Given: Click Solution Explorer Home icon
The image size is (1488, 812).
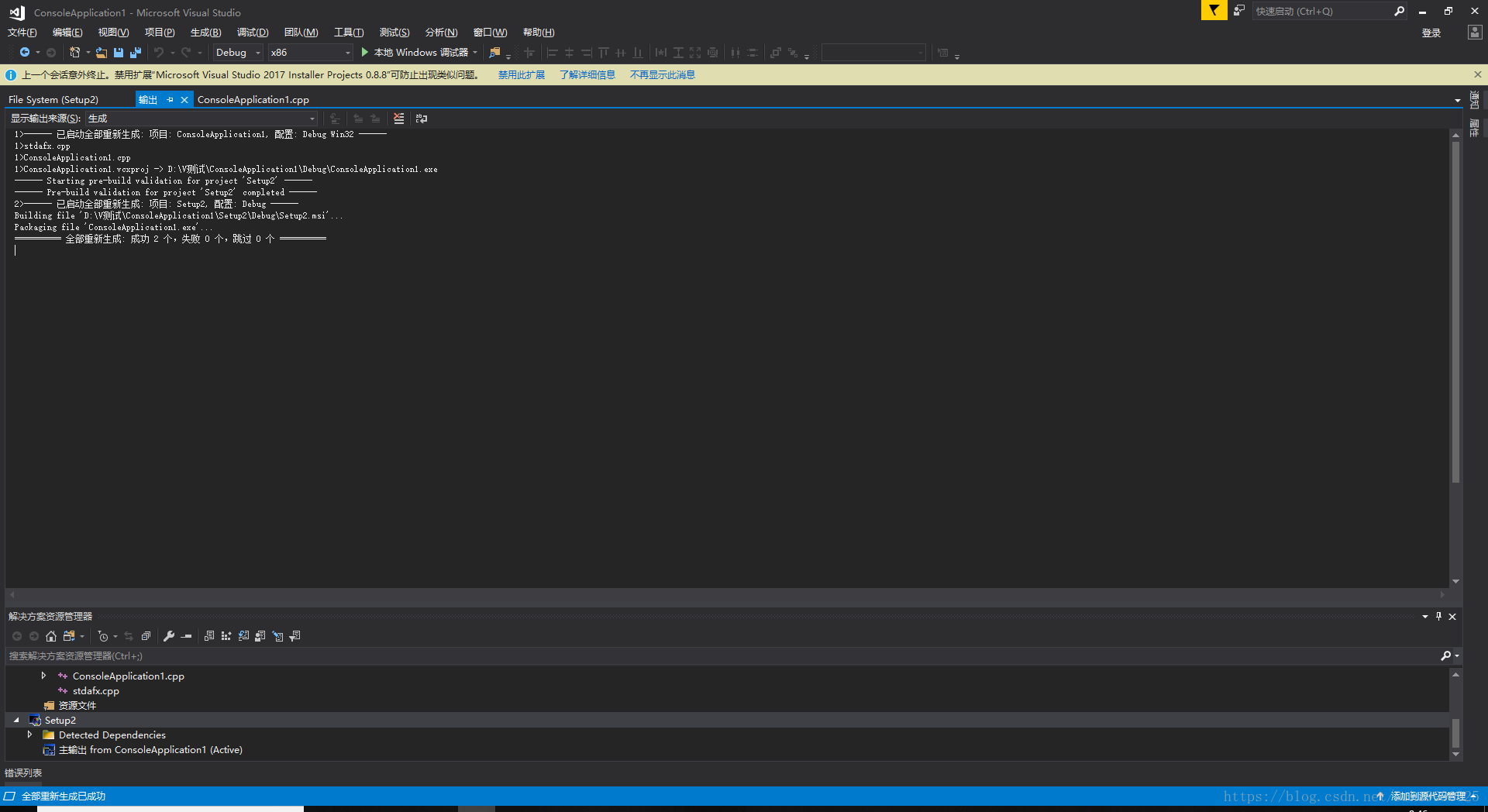Looking at the screenshot, I should [x=51, y=636].
